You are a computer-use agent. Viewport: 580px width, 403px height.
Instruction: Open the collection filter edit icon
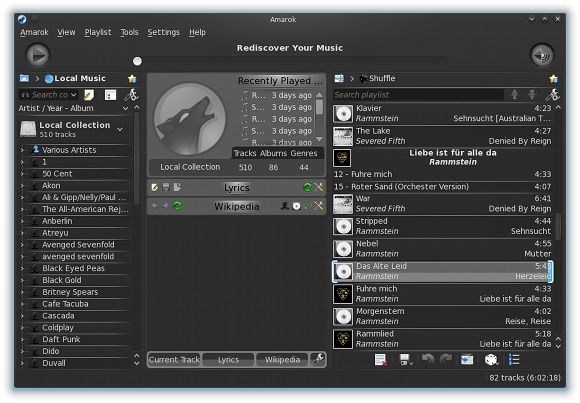point(89,95)
